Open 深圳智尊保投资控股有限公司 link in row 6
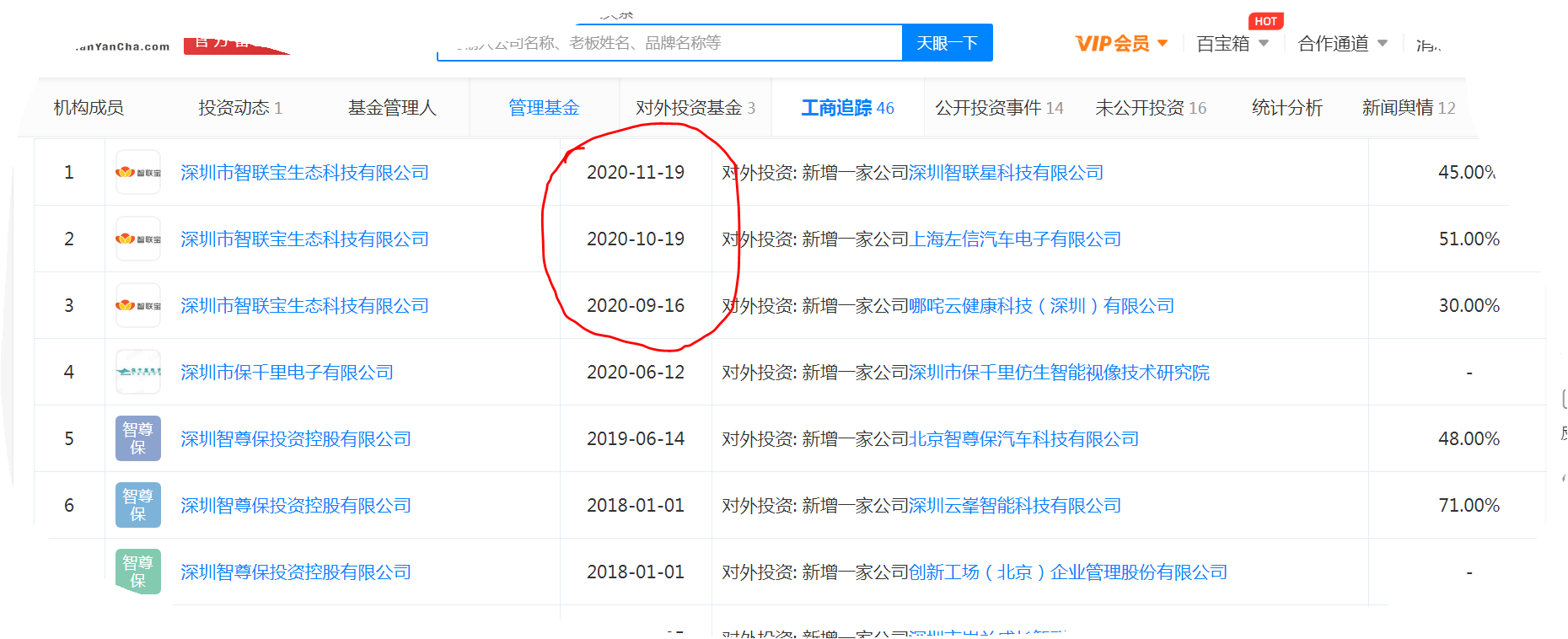This screenshot has width=1568, height=639. point(296,506)
